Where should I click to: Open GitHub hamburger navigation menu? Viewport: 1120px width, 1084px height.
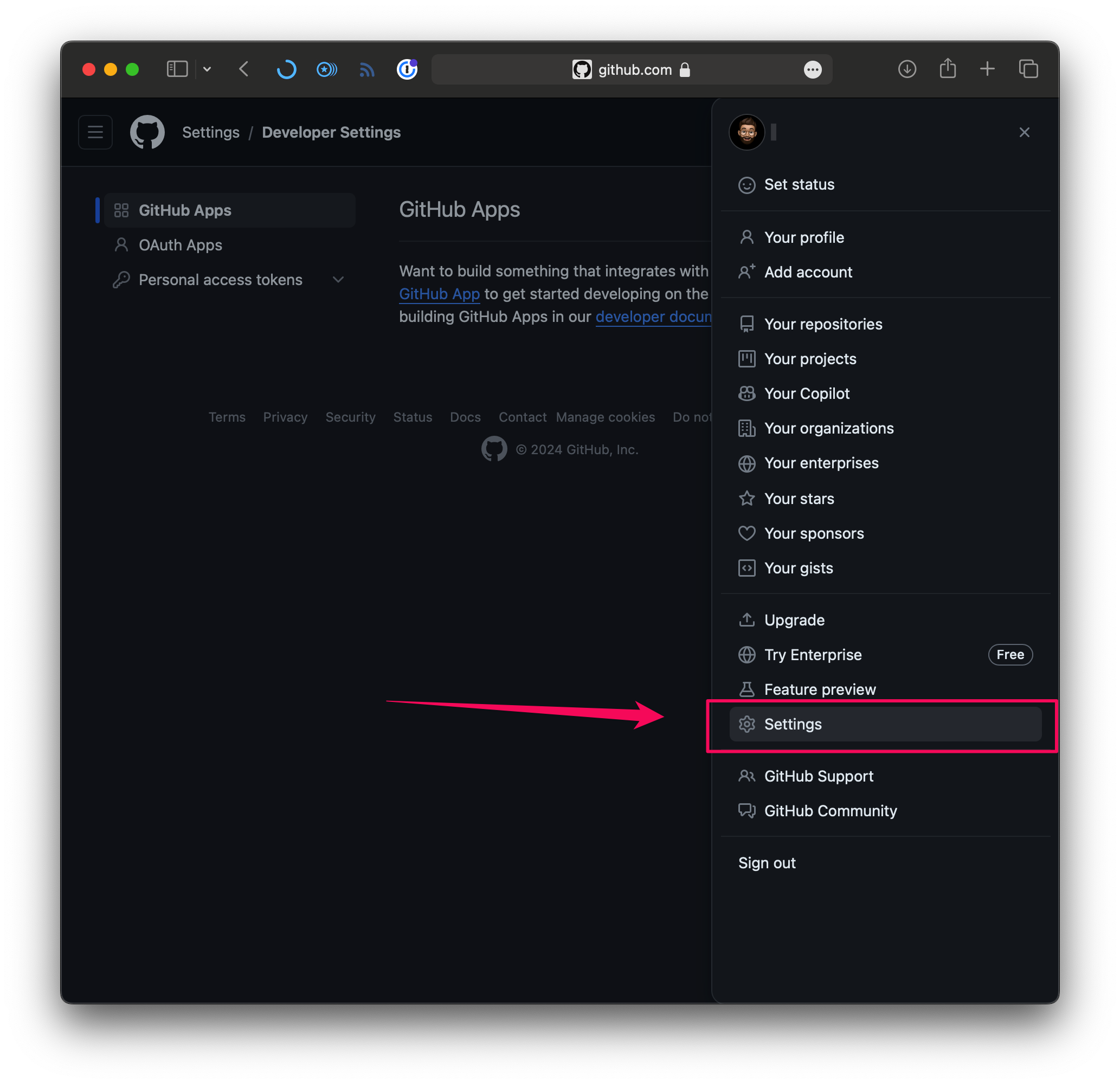pyautogui.click(x=95, y=132)
